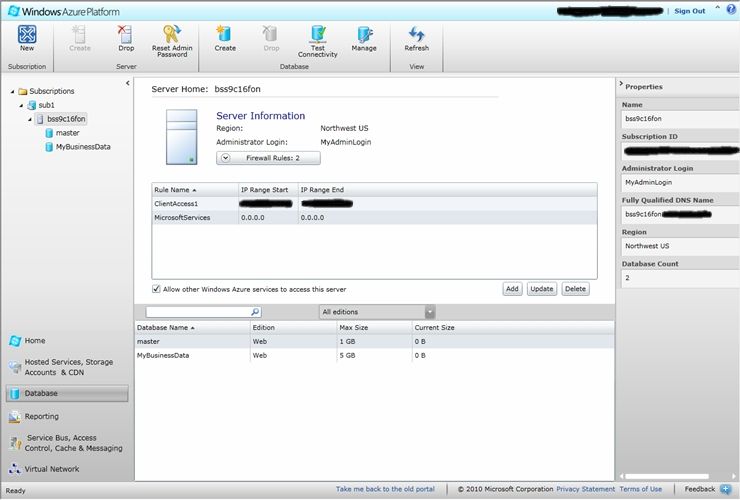Collapse the ribbon with top arrow
Viewport: 740px width, 500px height.
point(717,7)
